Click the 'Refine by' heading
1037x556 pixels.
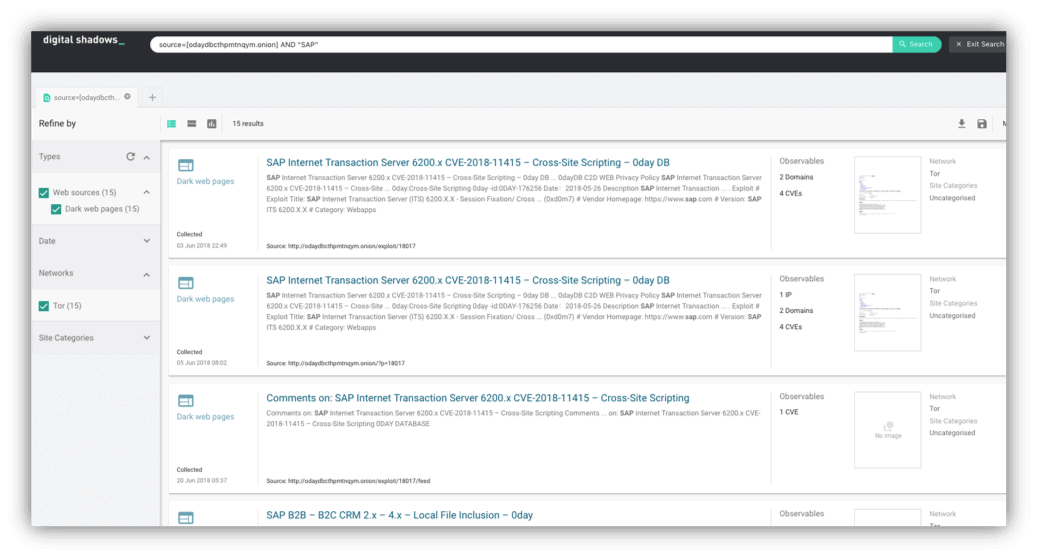(58, 124)
